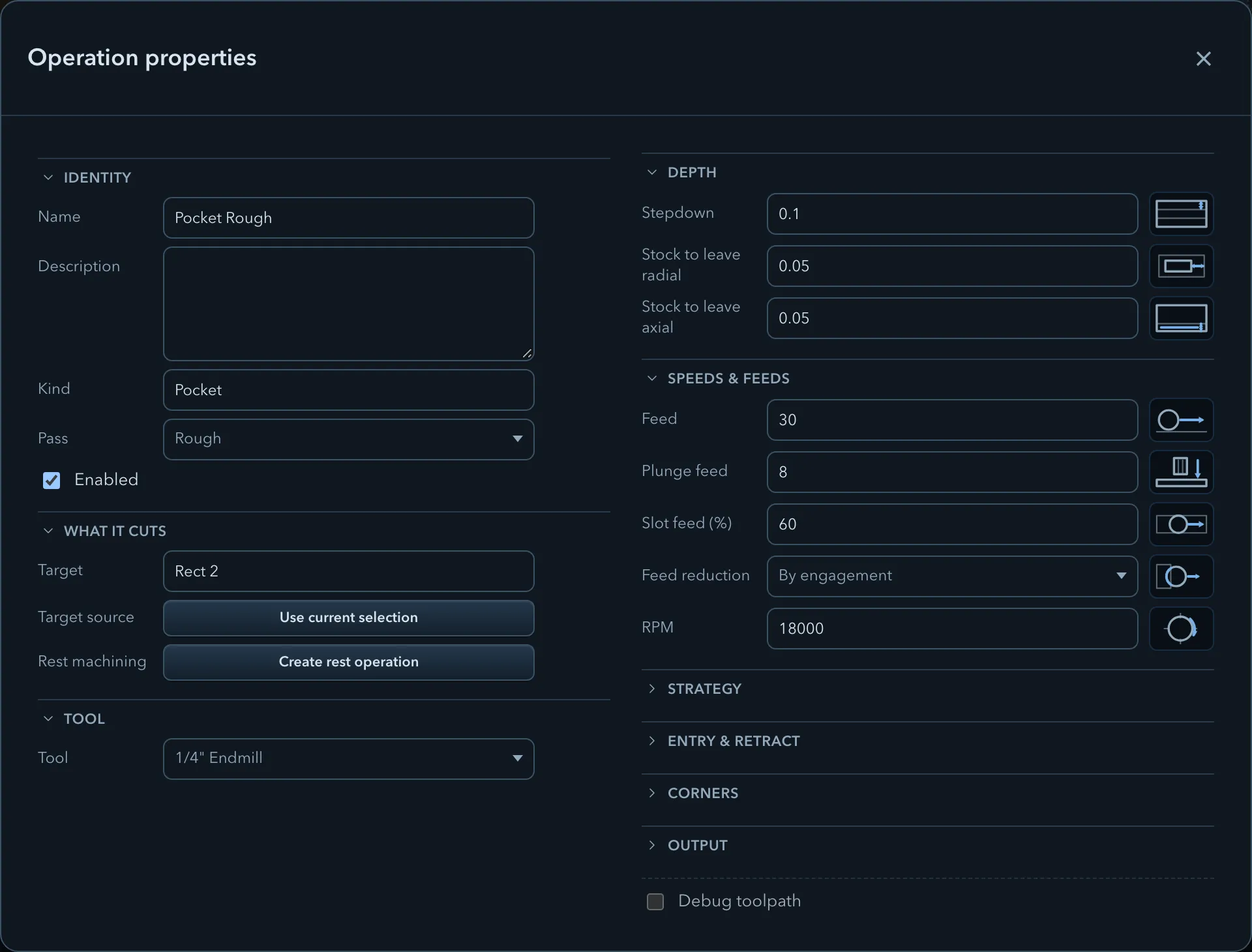The height and width of the screenshot is (952, 1252).
Task: Click the Slot feed field with 60
Action: 952,524
